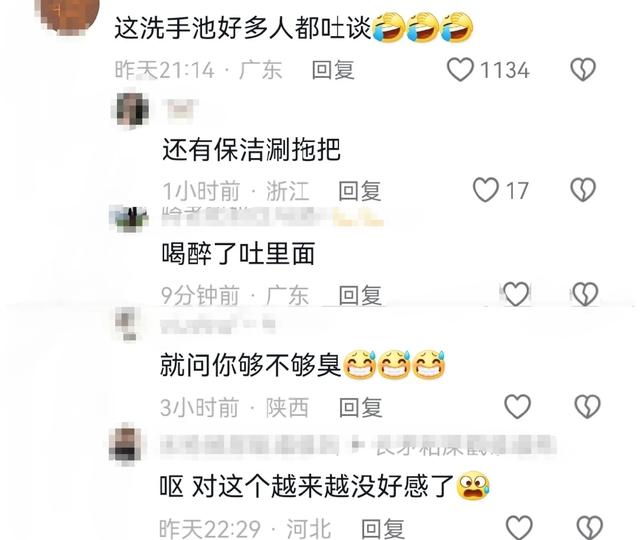Reply to the 河北 comment

point(383,528)
